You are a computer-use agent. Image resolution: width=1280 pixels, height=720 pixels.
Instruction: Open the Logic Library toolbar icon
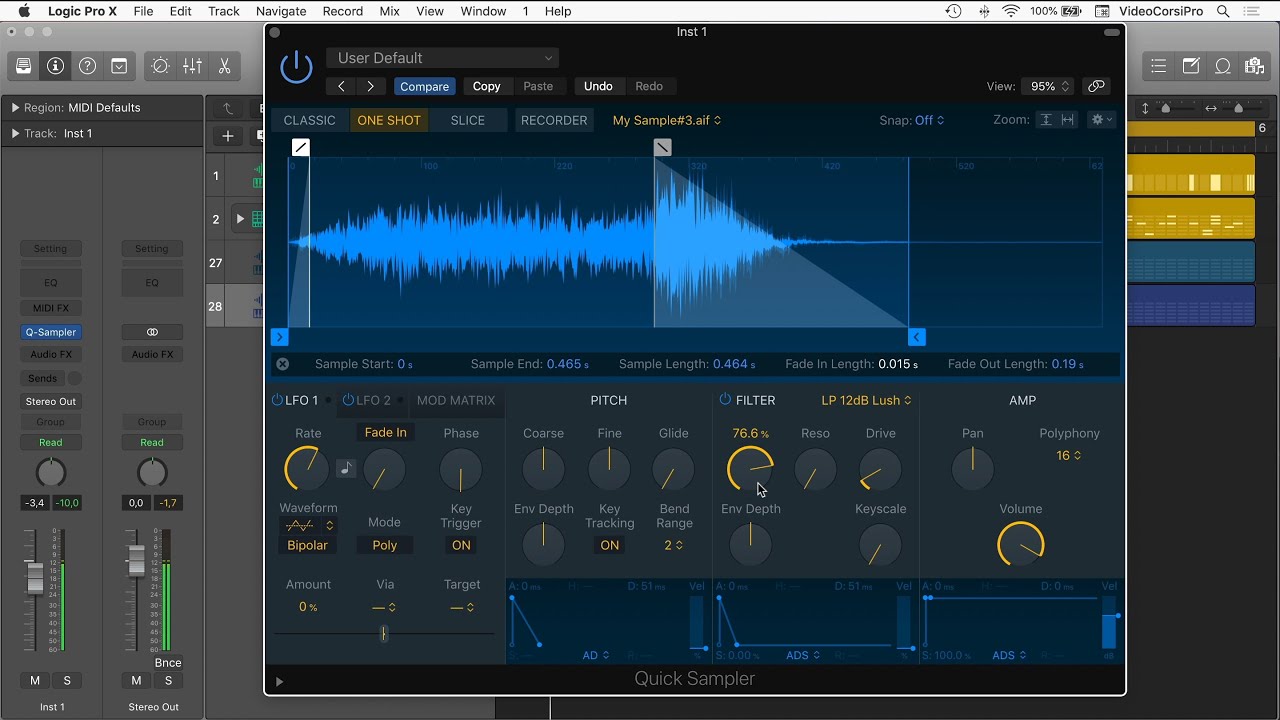coord(24,66)
